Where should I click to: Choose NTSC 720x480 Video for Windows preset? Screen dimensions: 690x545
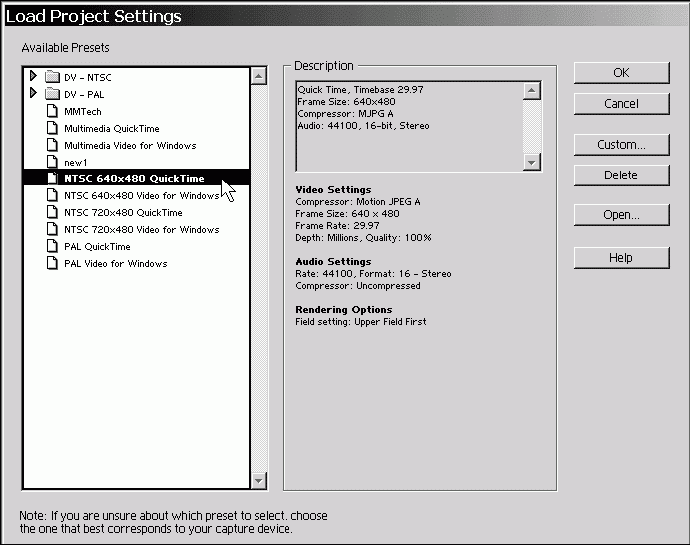(x=141, y=230)
